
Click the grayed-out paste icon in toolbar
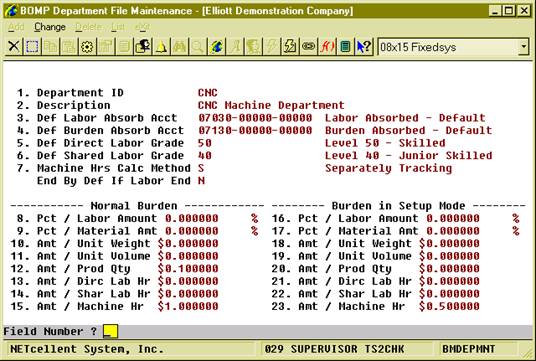coord(69,46)
